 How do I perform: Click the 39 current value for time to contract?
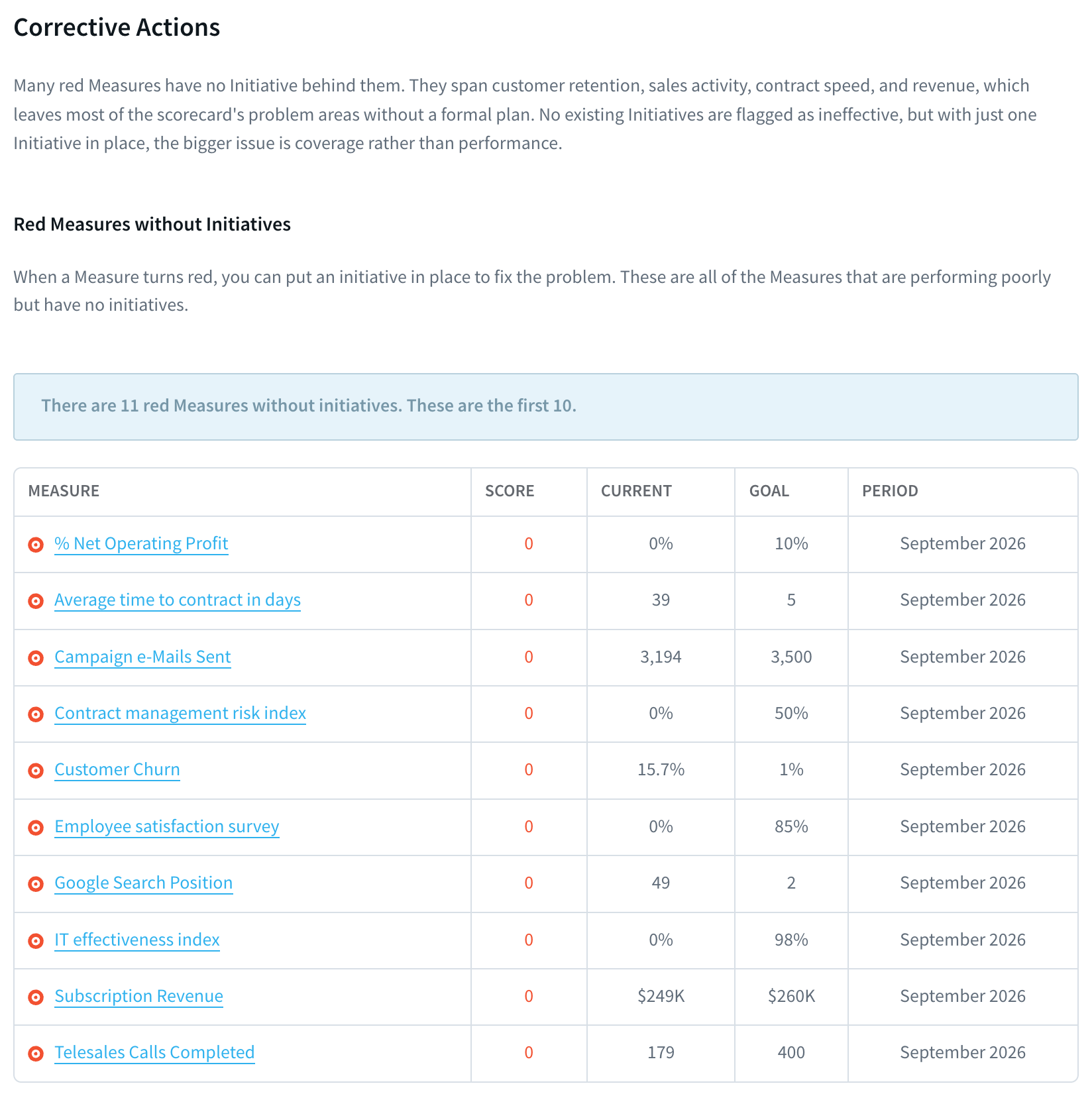pos(661,600)
